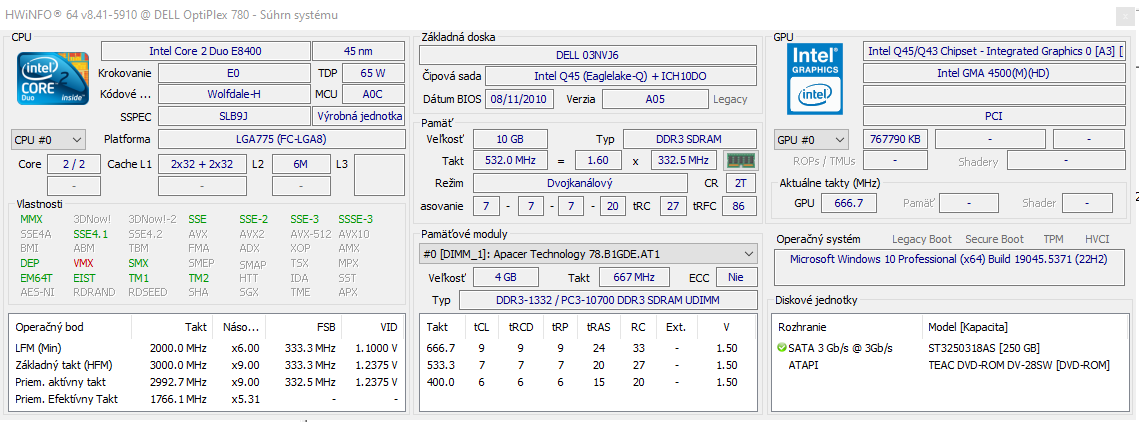Click the Výrobná jednotka button

[359, 115]
